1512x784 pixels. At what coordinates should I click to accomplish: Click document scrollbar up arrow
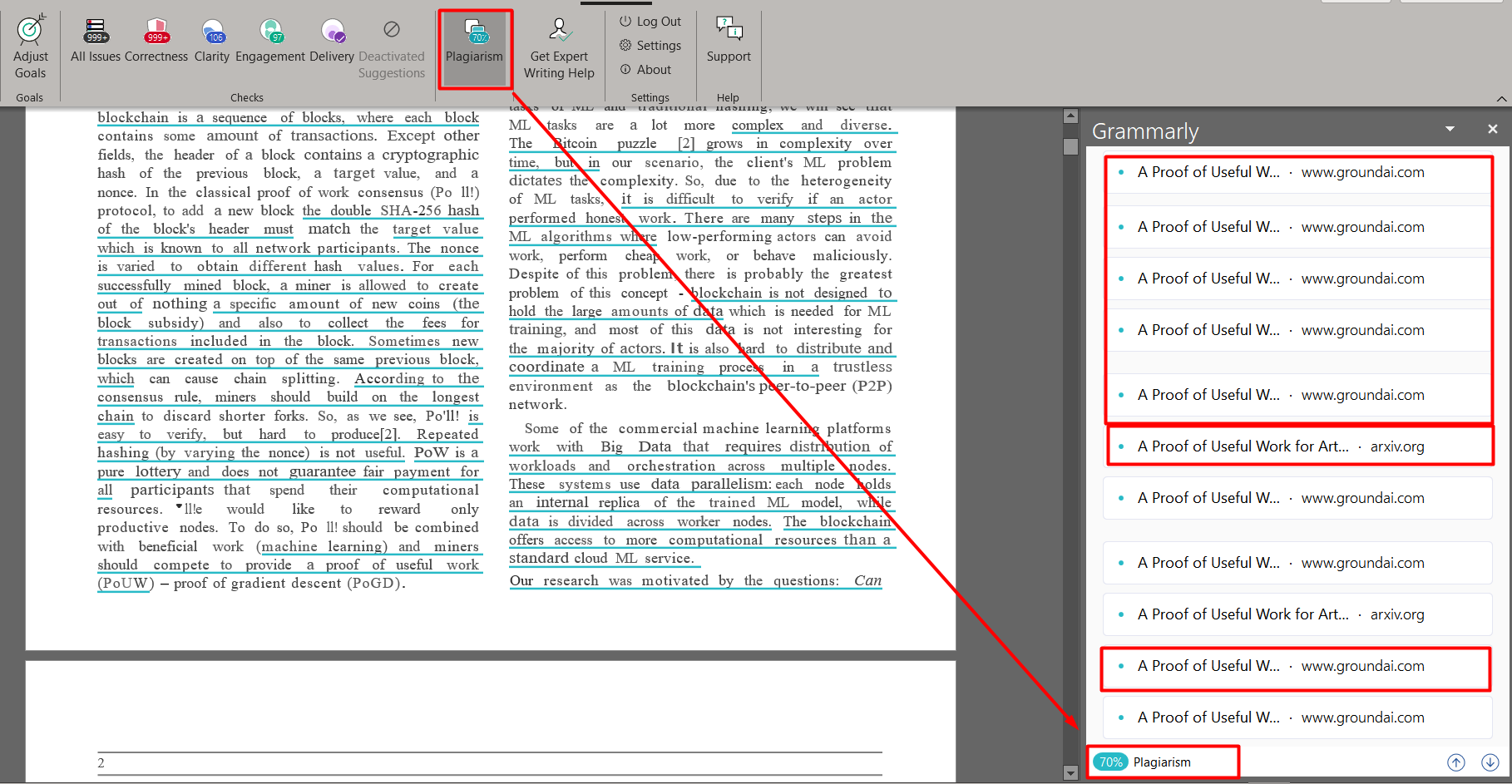click(x=1071, y=116)
